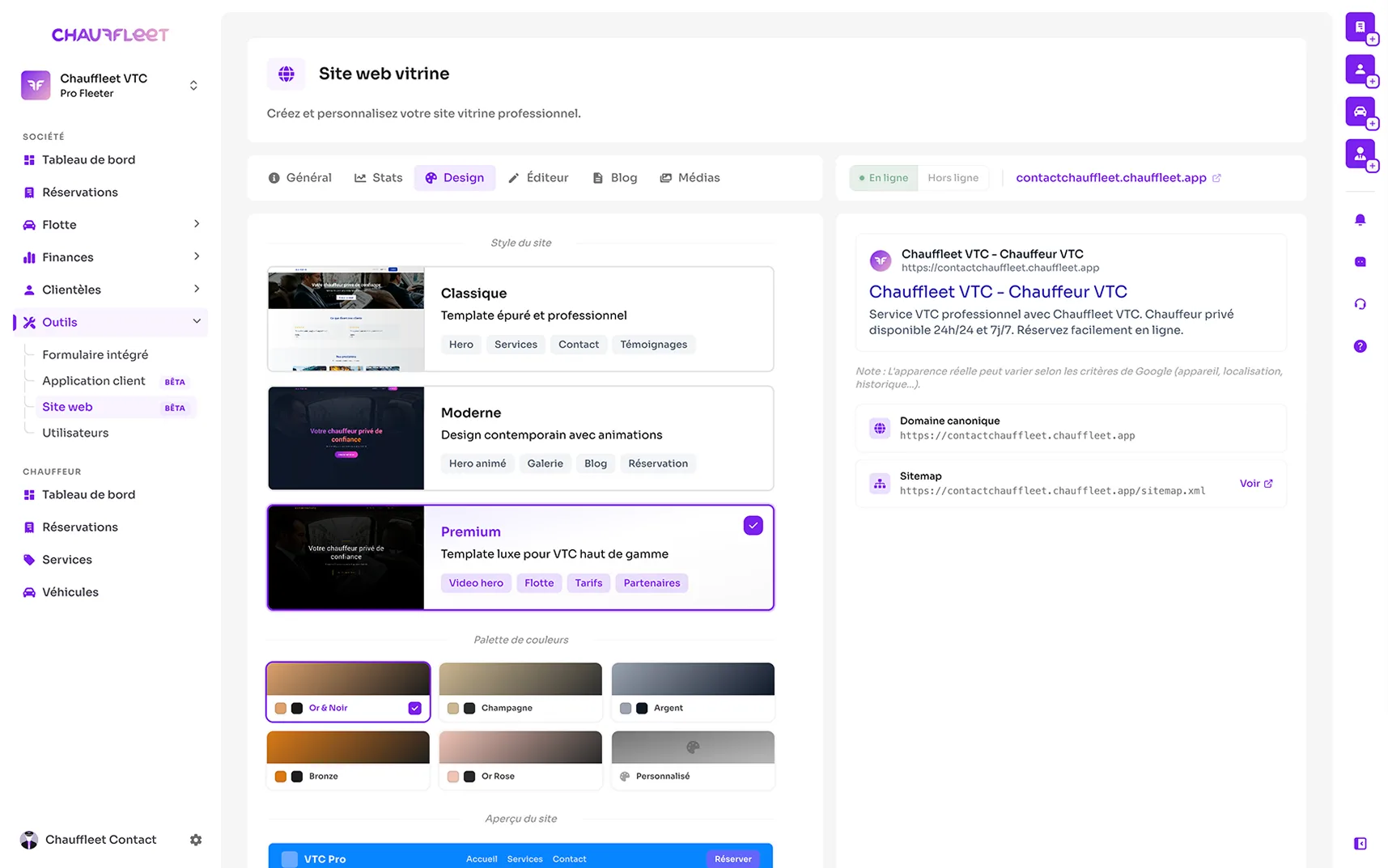Click the globe icon beside Site web vitrine

(287, 74)
